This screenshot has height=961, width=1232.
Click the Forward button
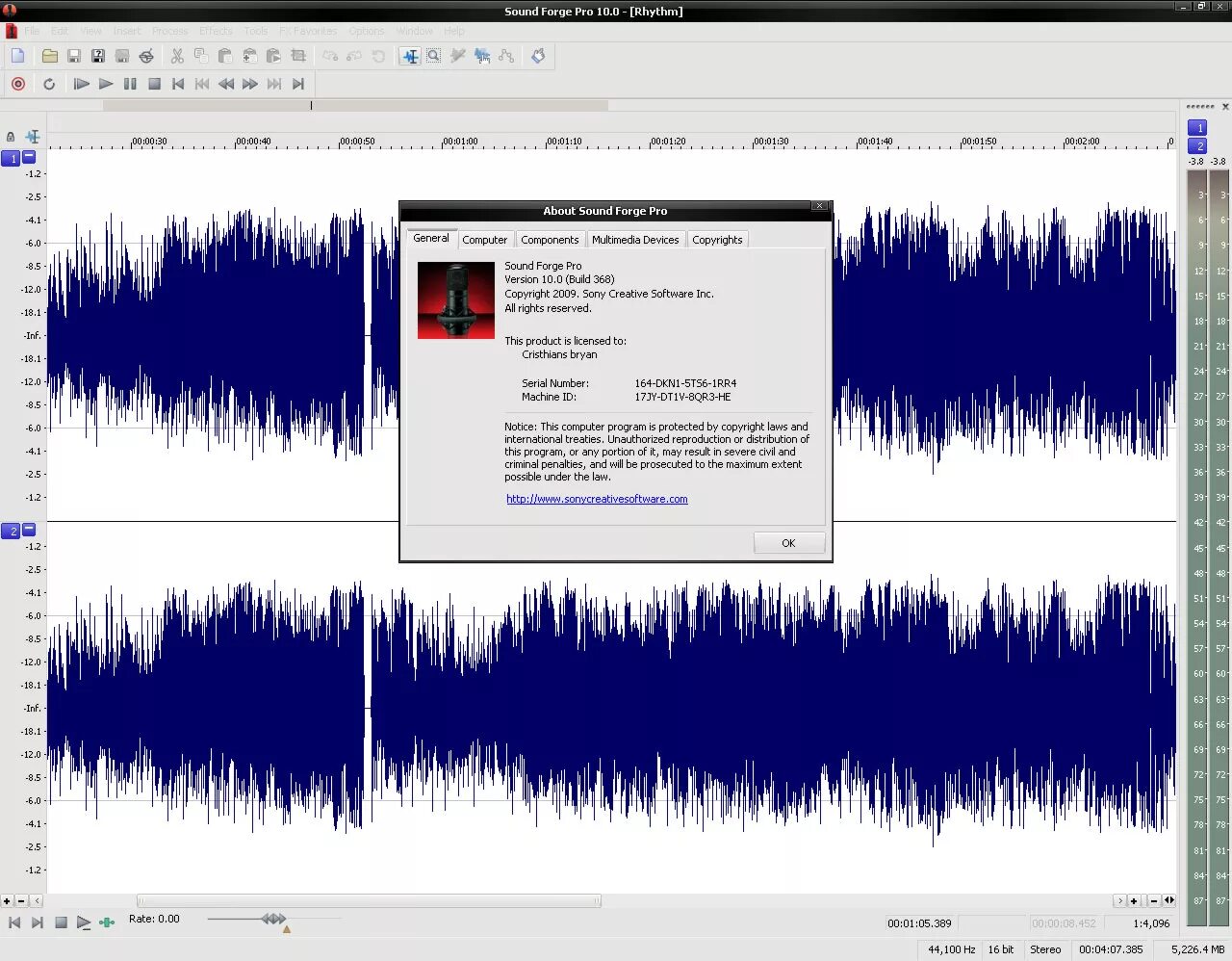250,84
